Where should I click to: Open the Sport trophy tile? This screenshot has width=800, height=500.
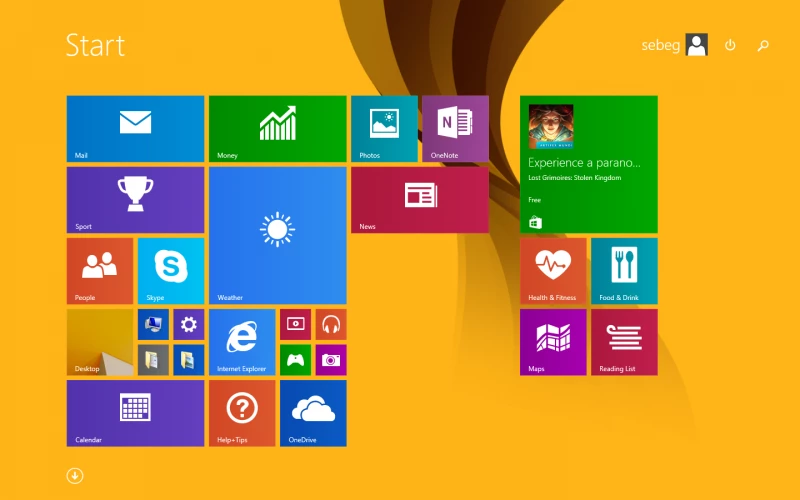tap(135, 200)
